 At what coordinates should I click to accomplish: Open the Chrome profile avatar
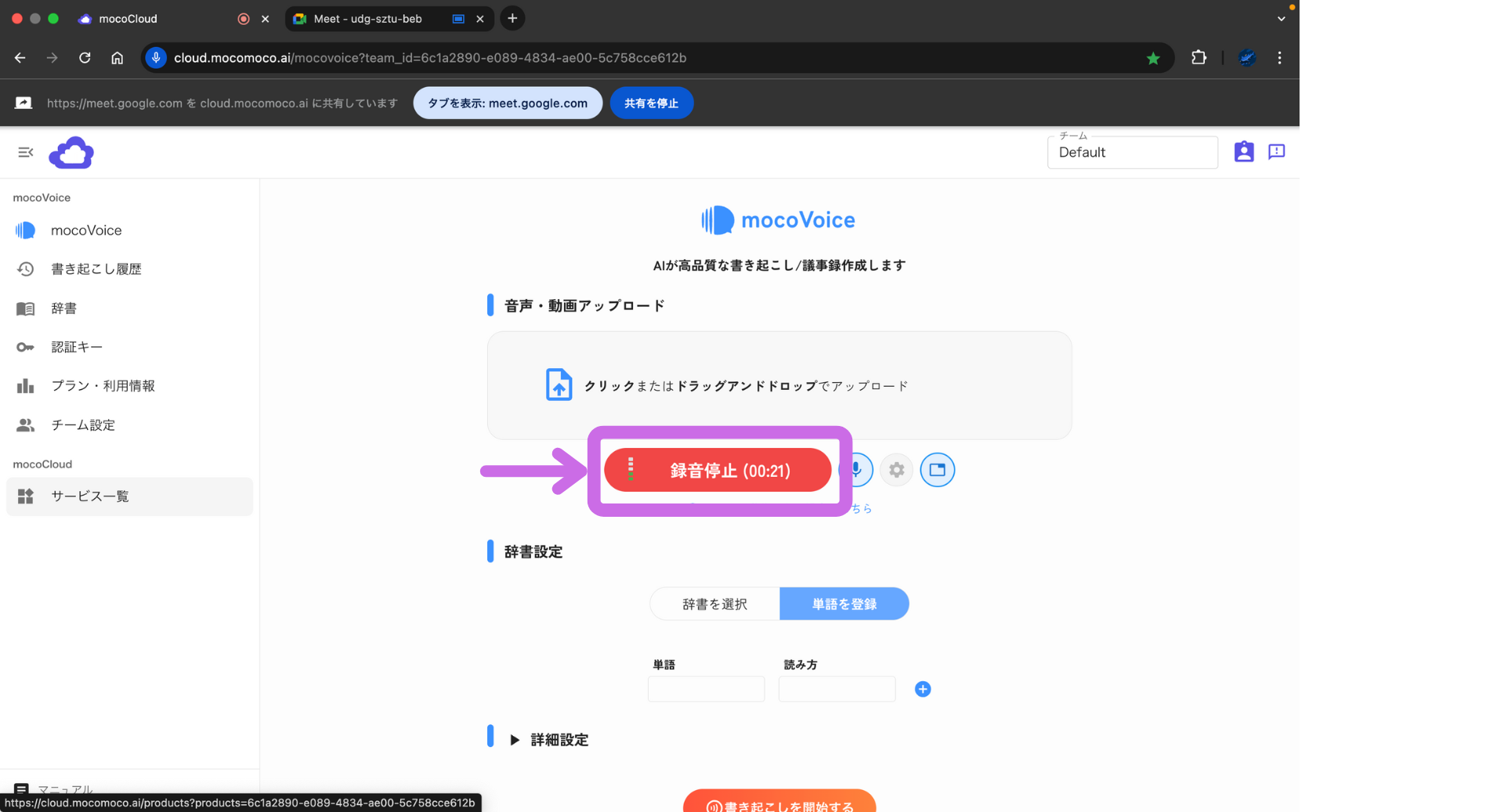pyautogui.click(x=1247, y=57)
